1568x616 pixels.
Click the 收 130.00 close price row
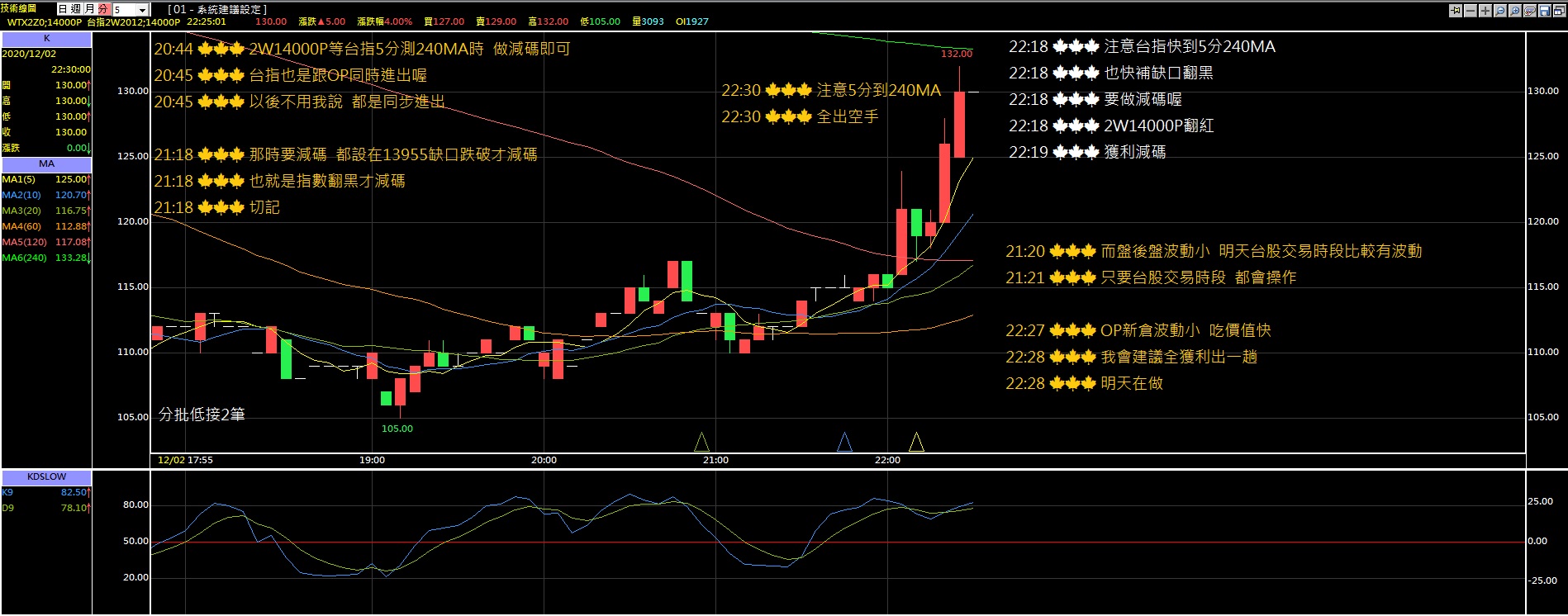coord(46,132)
